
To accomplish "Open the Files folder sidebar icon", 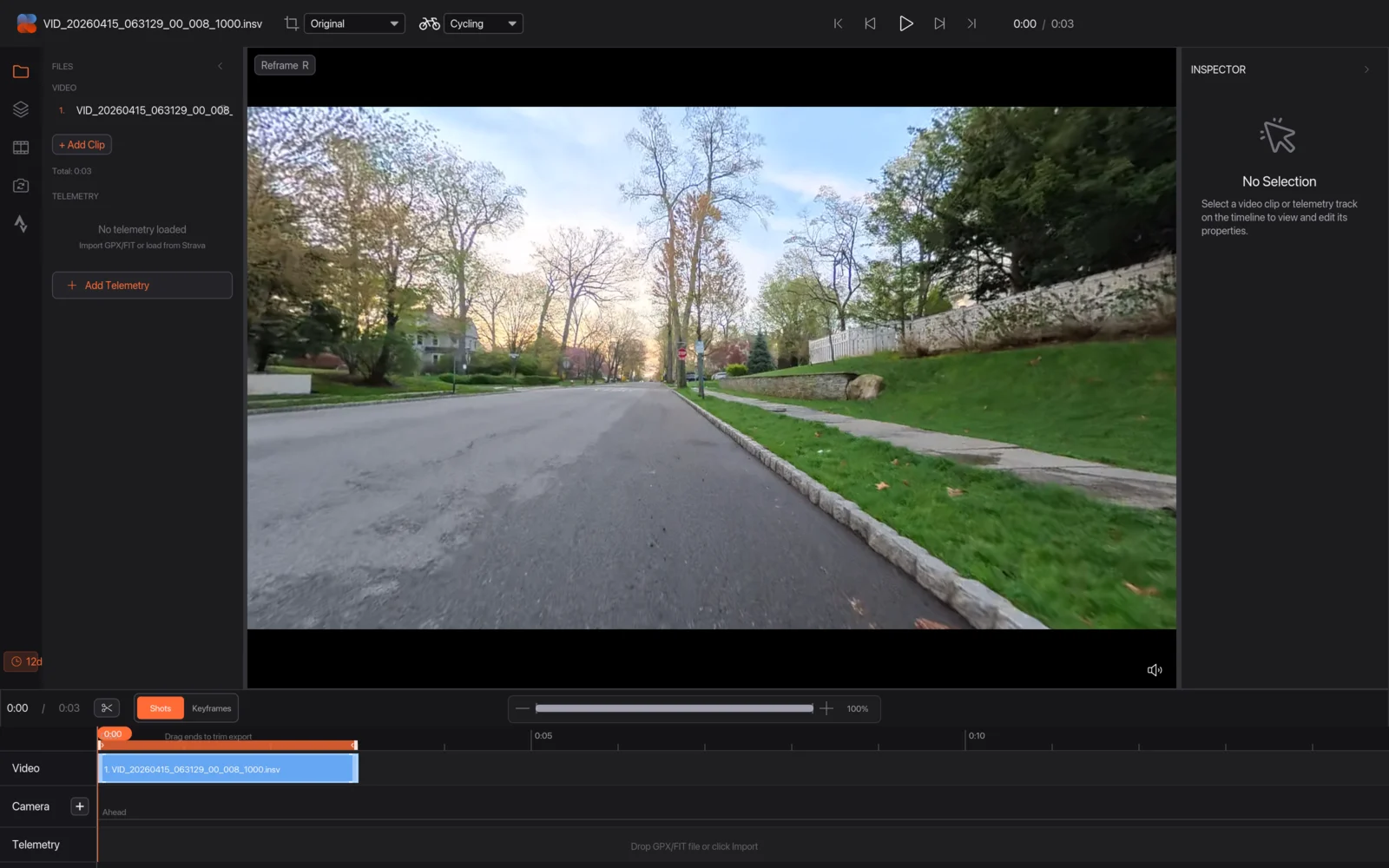I will [21, 71].
